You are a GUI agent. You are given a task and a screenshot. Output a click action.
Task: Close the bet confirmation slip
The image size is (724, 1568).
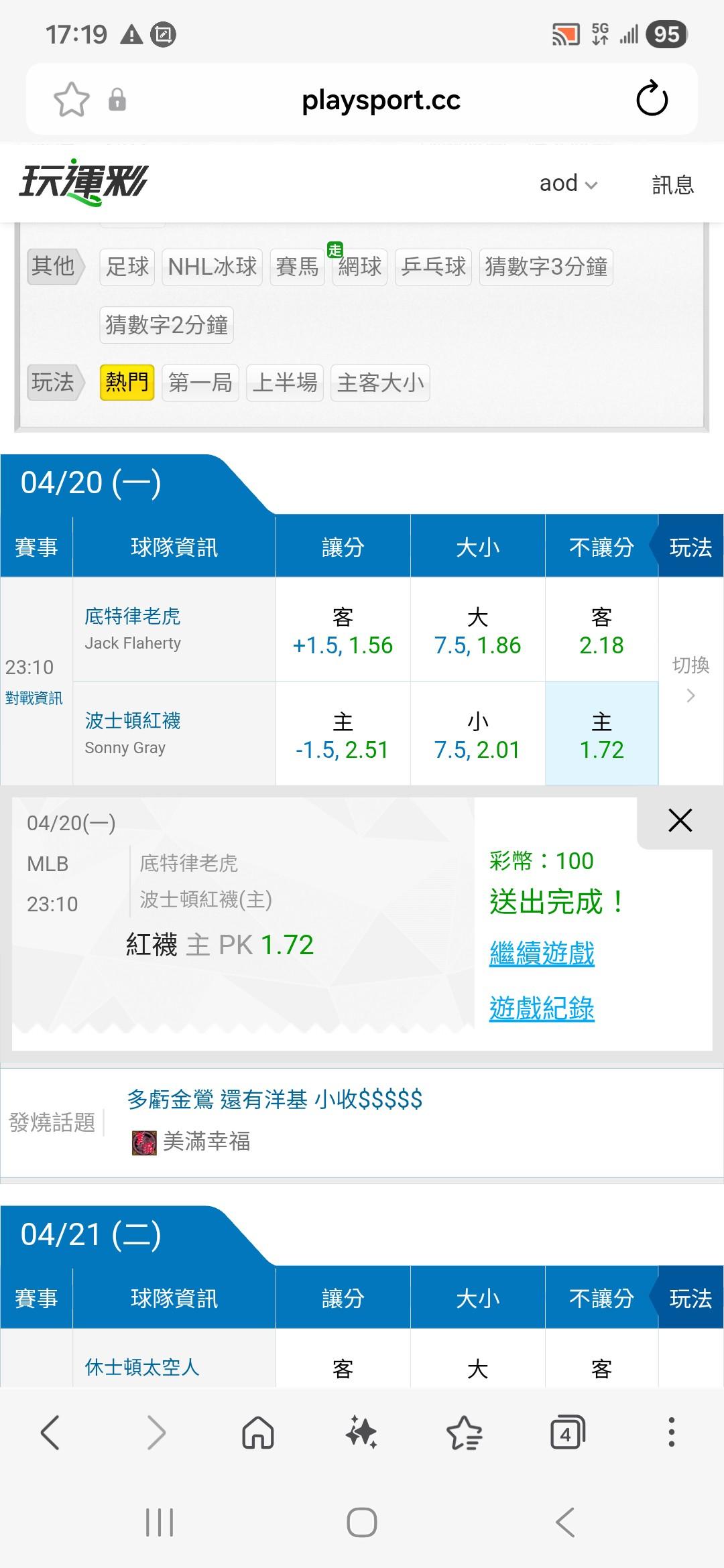680,820
